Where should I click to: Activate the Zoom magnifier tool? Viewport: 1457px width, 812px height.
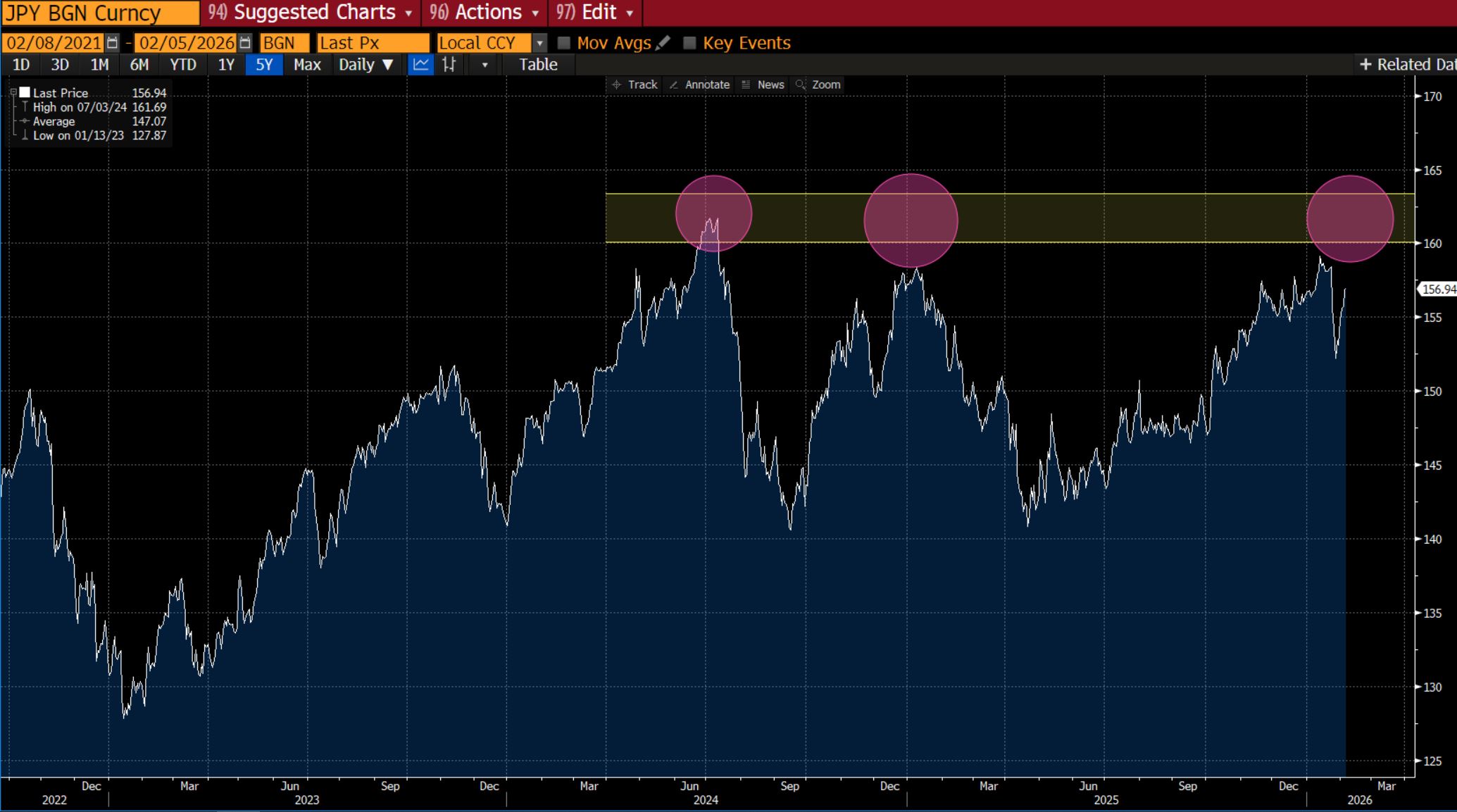(x=818, y=85)
